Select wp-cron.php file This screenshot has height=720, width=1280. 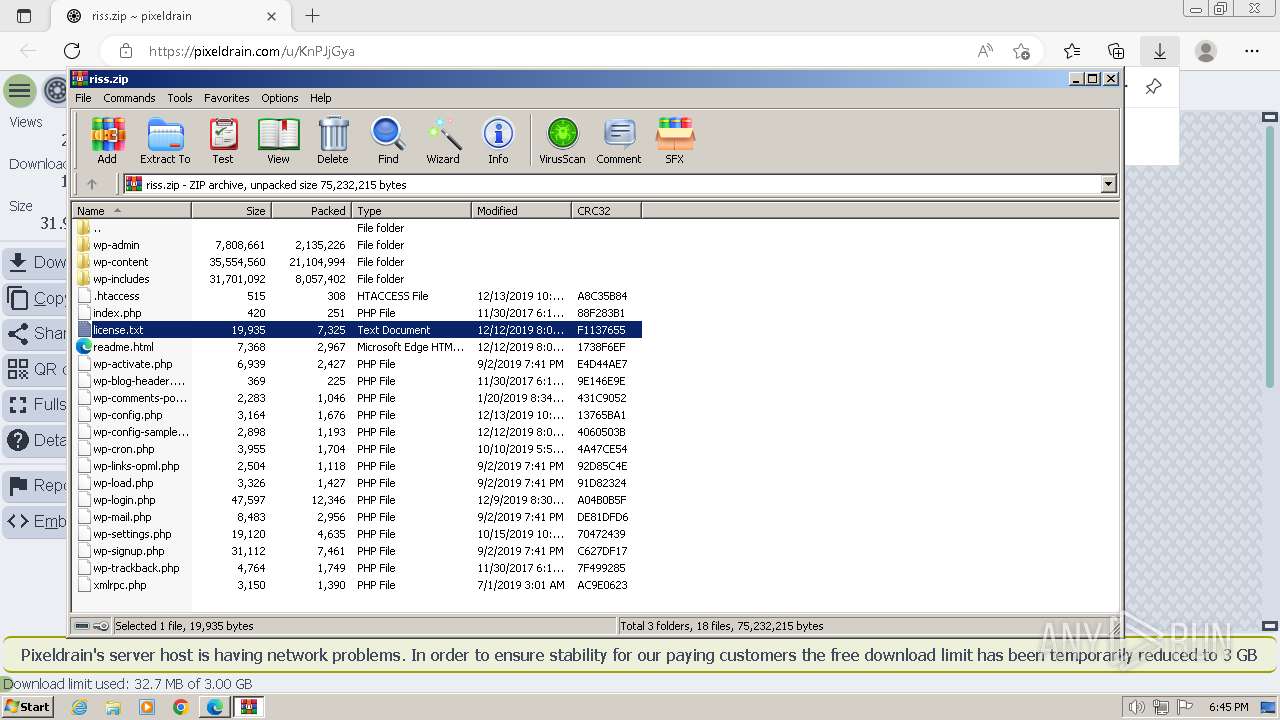123,449
